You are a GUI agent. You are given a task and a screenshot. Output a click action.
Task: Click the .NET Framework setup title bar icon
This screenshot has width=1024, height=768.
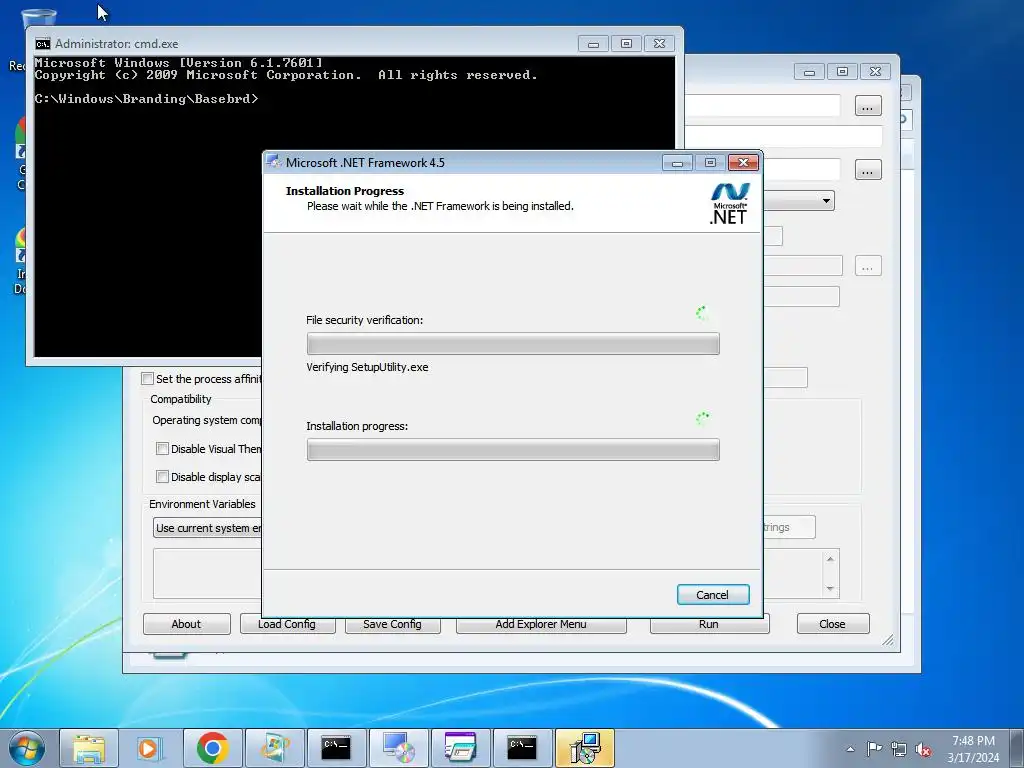pyautogui.click(x=274, y=162)
